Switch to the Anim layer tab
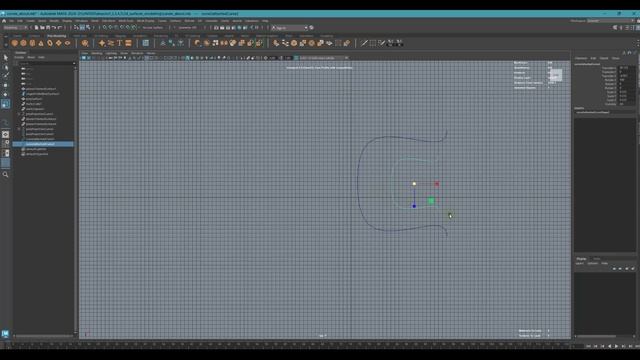The width and height of the screenshot is (640, 360). (x=596, y=258)
